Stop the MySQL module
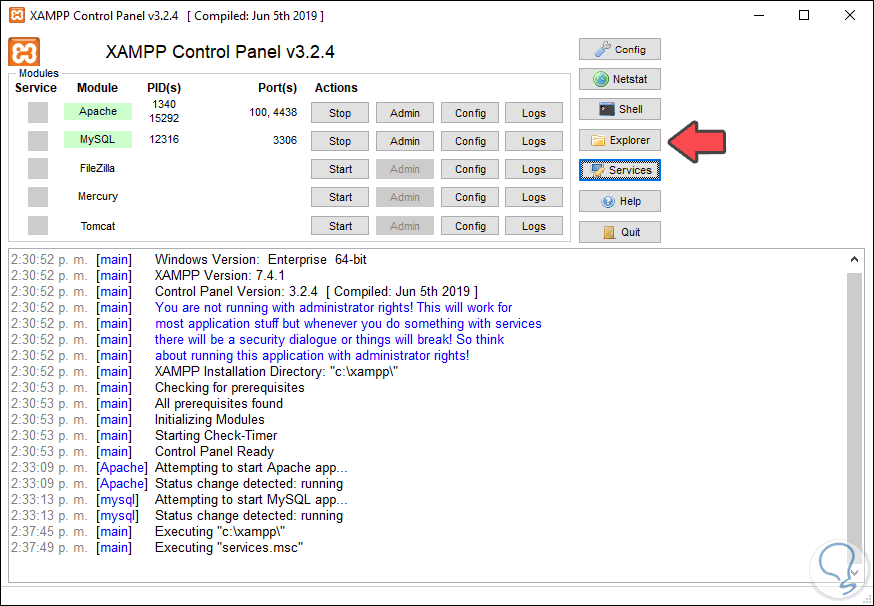 [340, 141]
